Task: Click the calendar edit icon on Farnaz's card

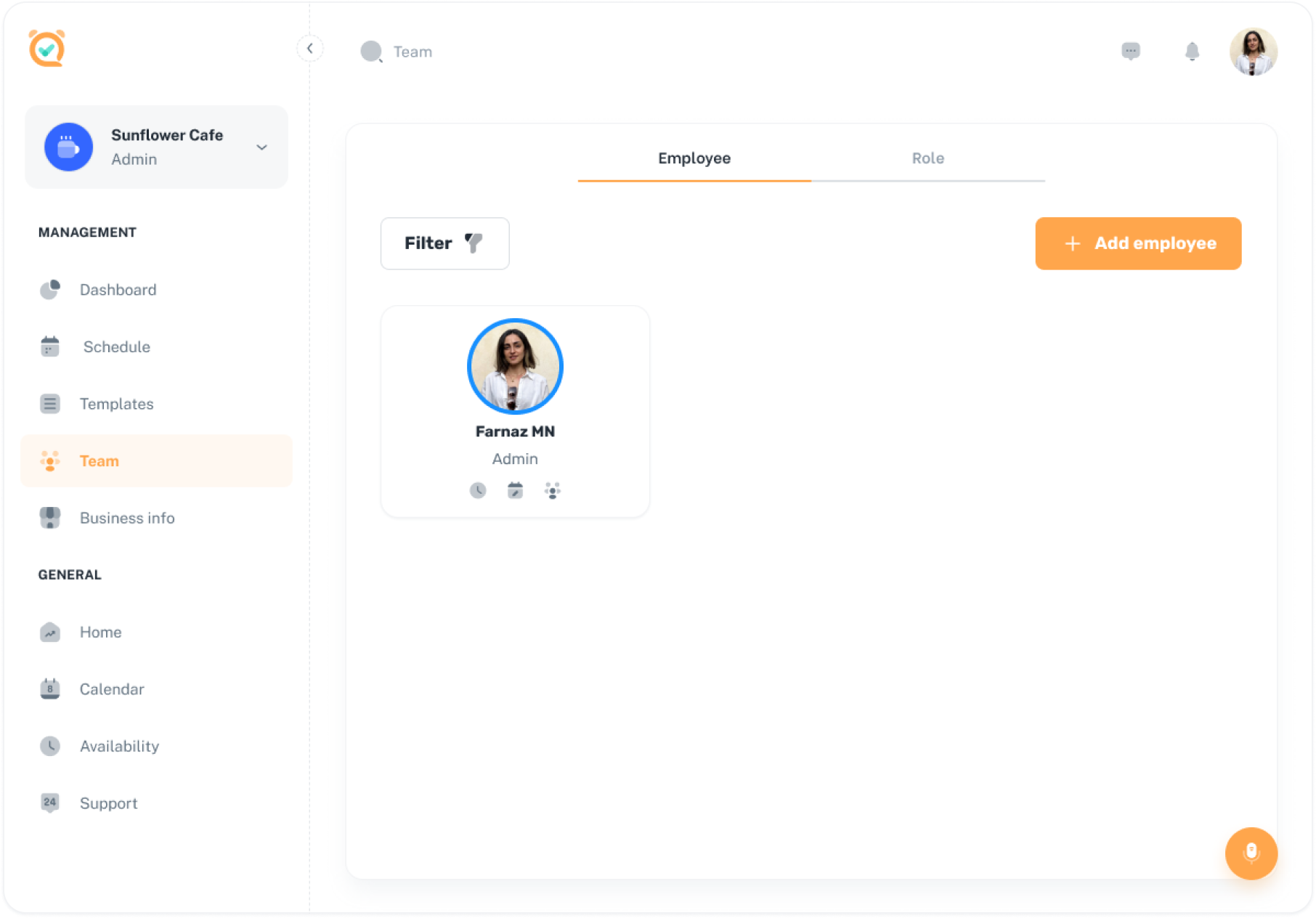Action: tap(515, 491)
